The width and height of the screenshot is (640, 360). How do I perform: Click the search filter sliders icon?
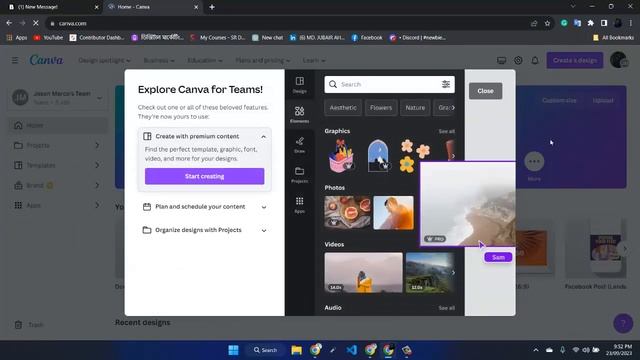click(x=446, y=84)
